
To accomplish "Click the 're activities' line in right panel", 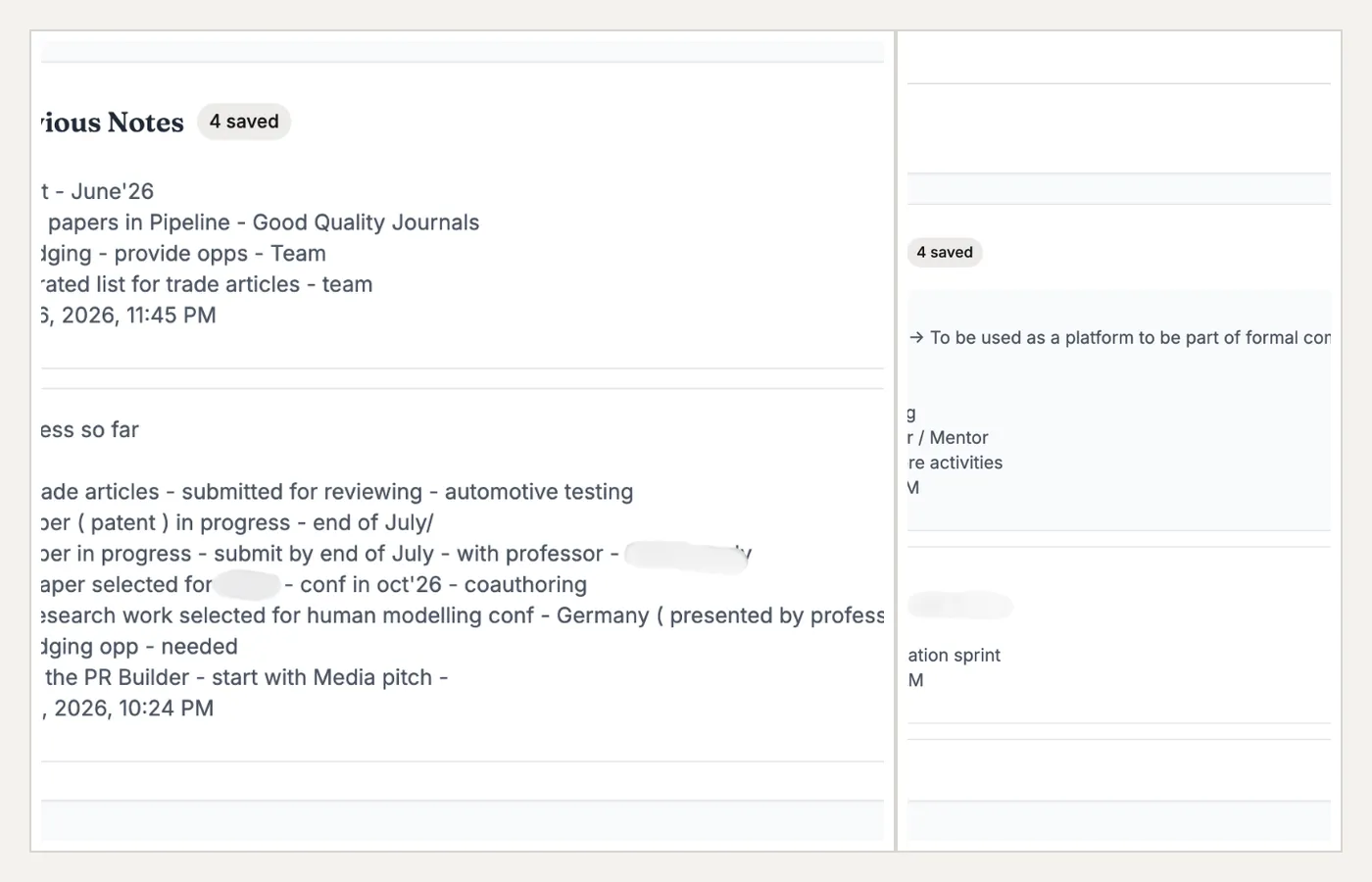I will [955, 463].
